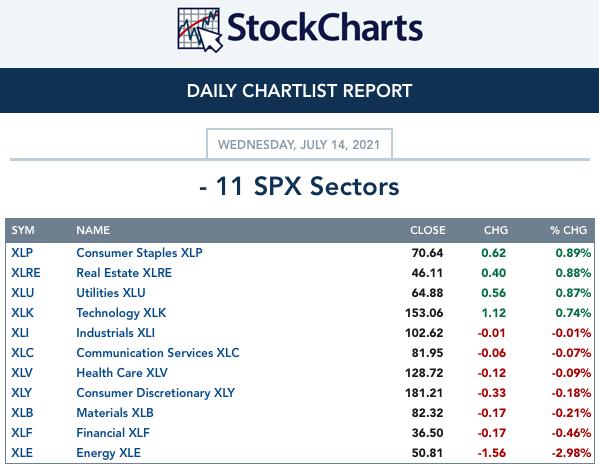Open Health Care XLV chart link
This screenshot has width=599, height=469.
(x=122, y=373)
